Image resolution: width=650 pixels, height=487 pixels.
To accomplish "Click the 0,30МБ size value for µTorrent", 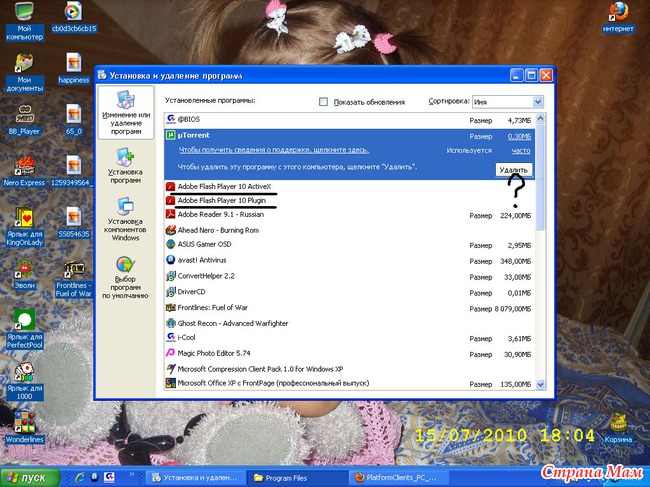I will click(x=519, y=136).
